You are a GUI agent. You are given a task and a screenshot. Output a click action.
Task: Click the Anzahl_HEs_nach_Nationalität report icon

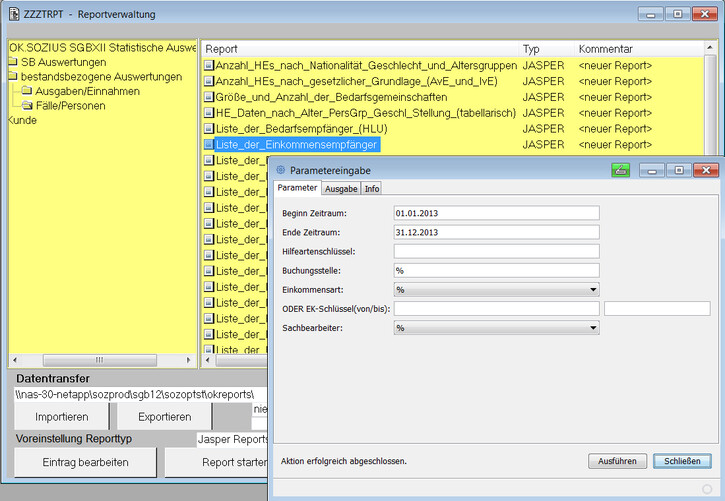[209, 65]
